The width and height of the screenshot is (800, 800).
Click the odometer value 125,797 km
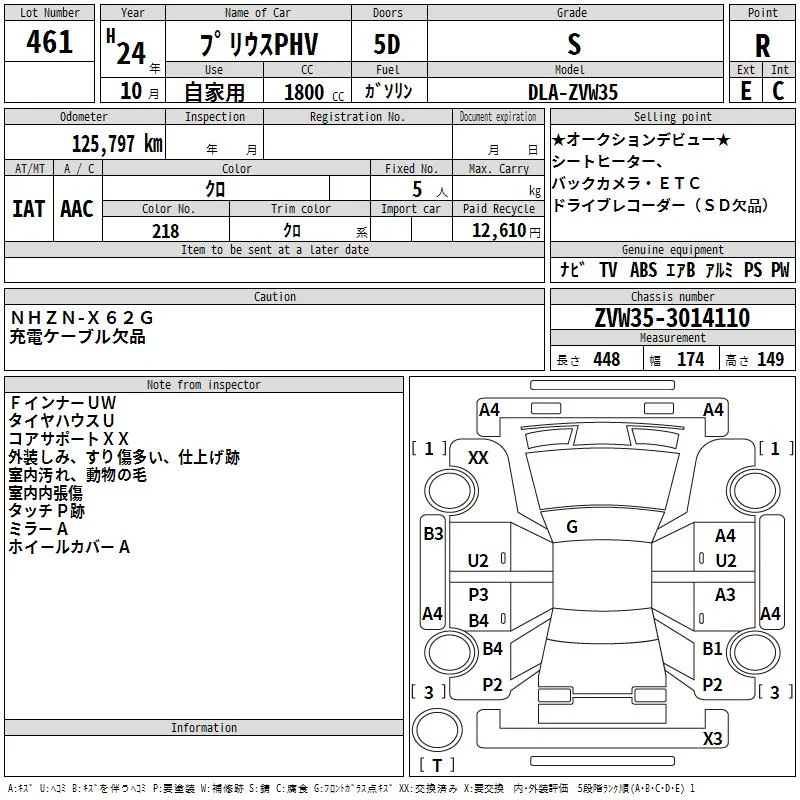pyautogui.click(x=117, y=144)
